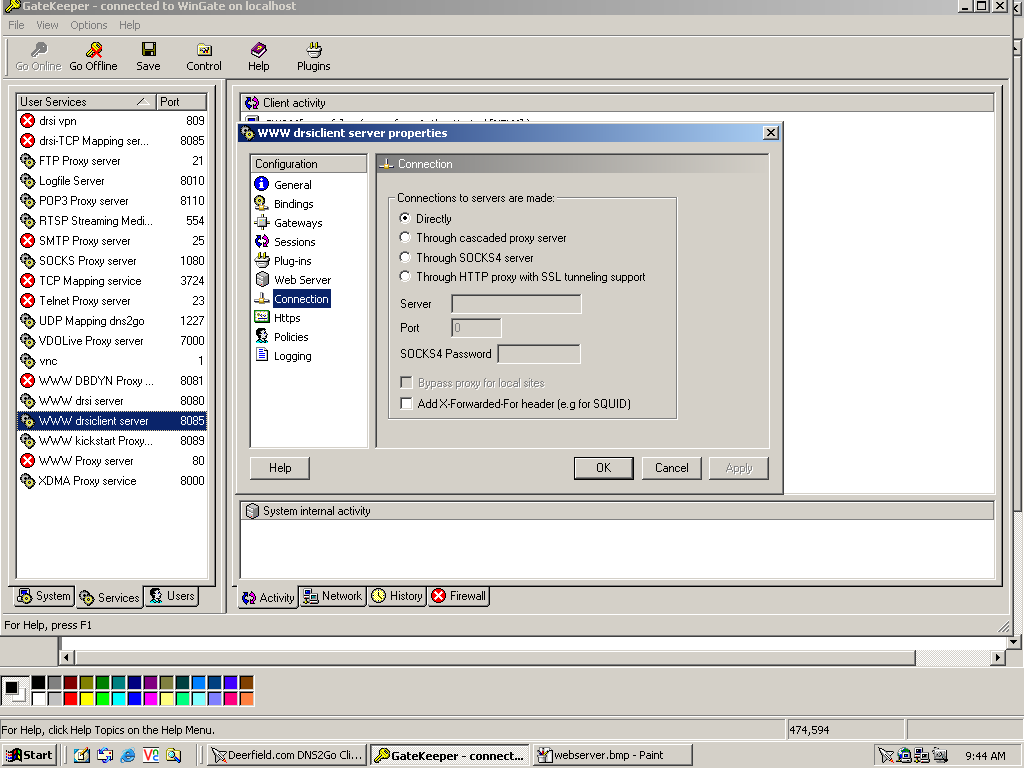Open Gateways configuration icon
The image size is (1024, 768).
[x=261, y=222]
